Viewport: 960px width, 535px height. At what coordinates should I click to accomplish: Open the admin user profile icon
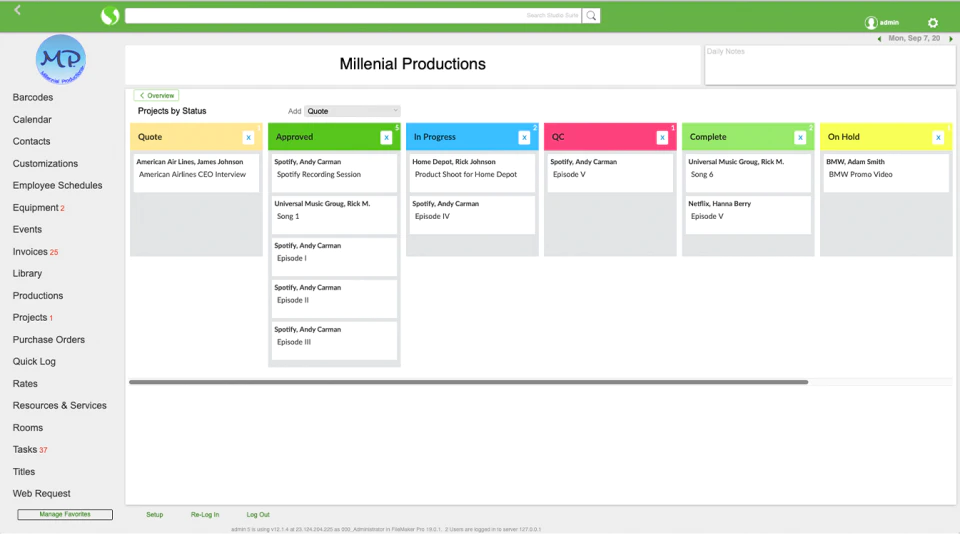(x=871, y=23)
